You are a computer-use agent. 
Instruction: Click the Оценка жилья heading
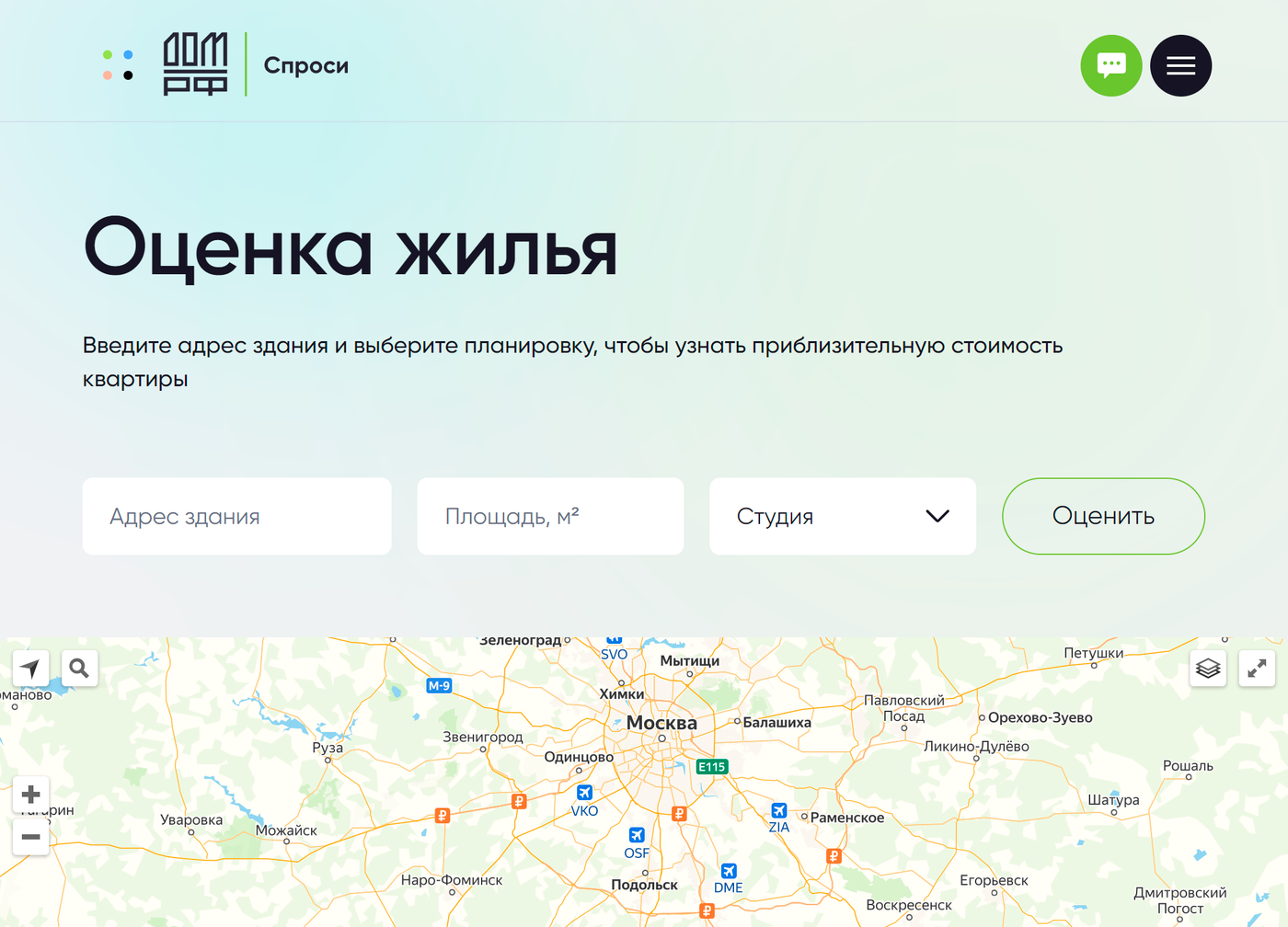(x=351, y=248)
